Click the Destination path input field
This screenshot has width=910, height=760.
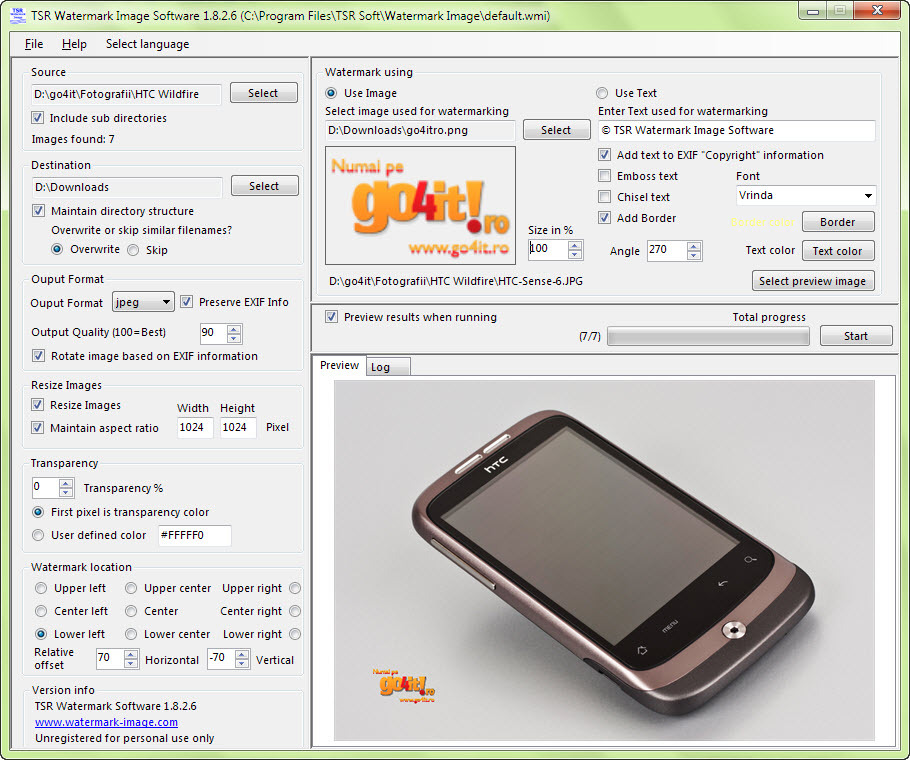127,187
